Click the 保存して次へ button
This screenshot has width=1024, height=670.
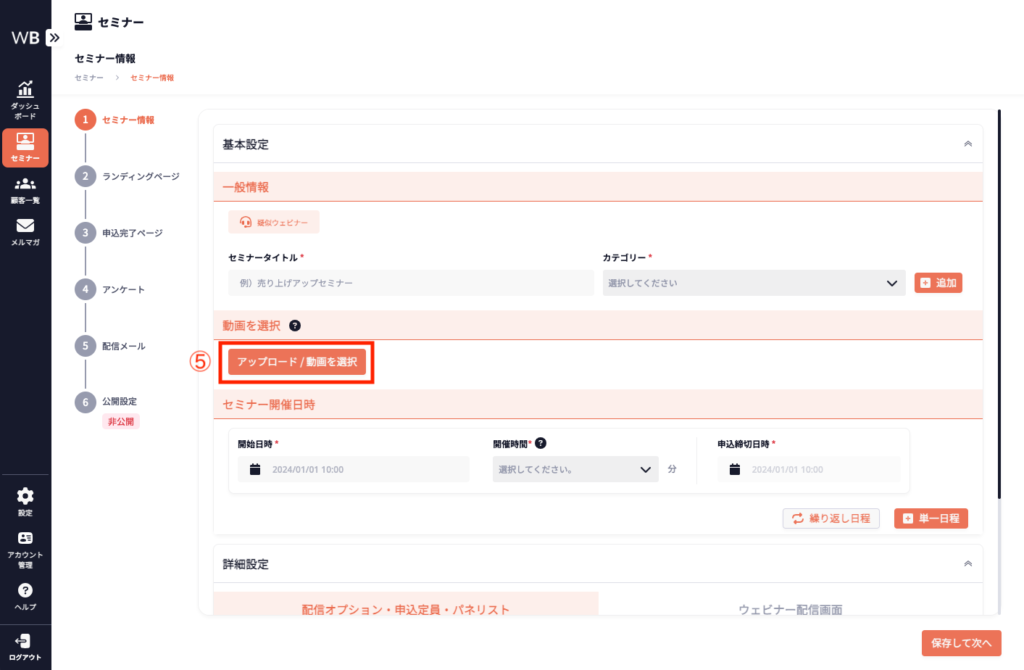pos(961,643)
